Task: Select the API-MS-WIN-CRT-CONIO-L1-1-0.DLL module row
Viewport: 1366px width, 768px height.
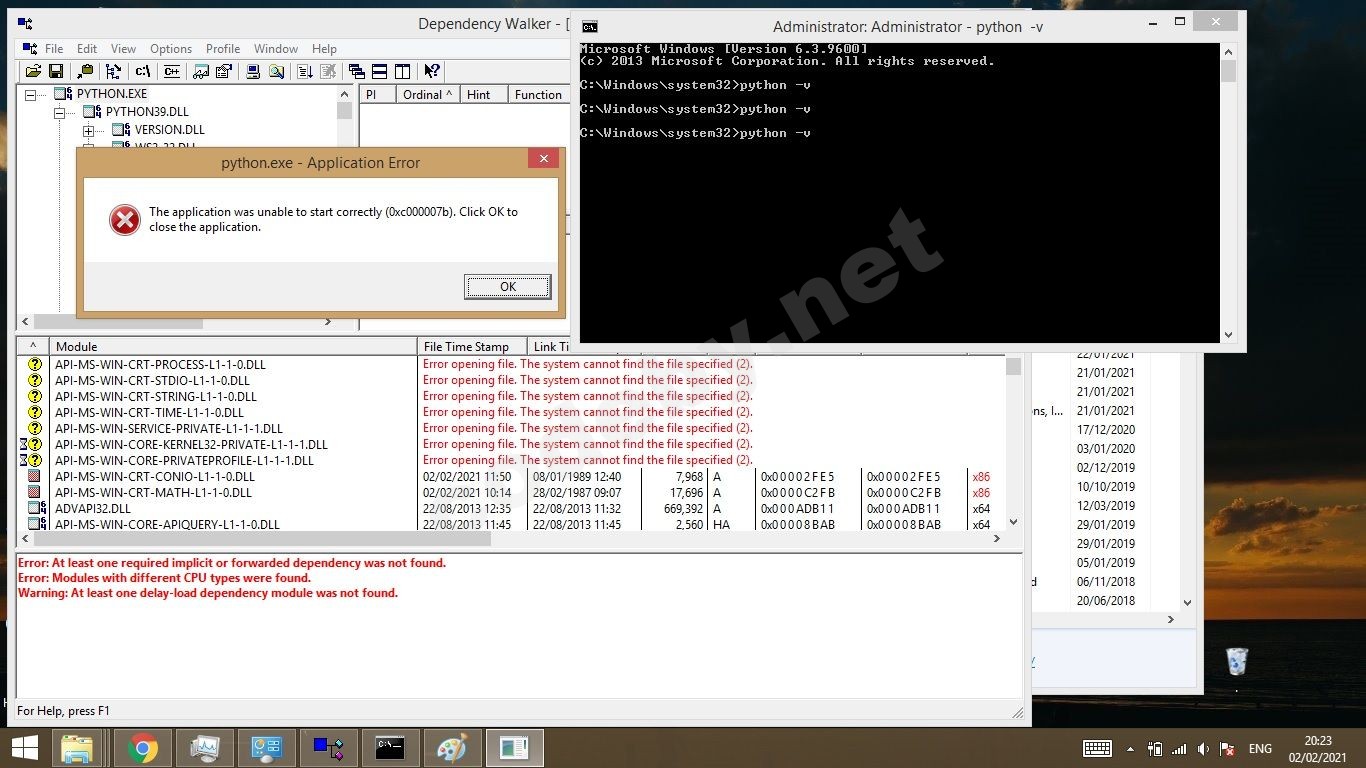Action: point(155,476)
